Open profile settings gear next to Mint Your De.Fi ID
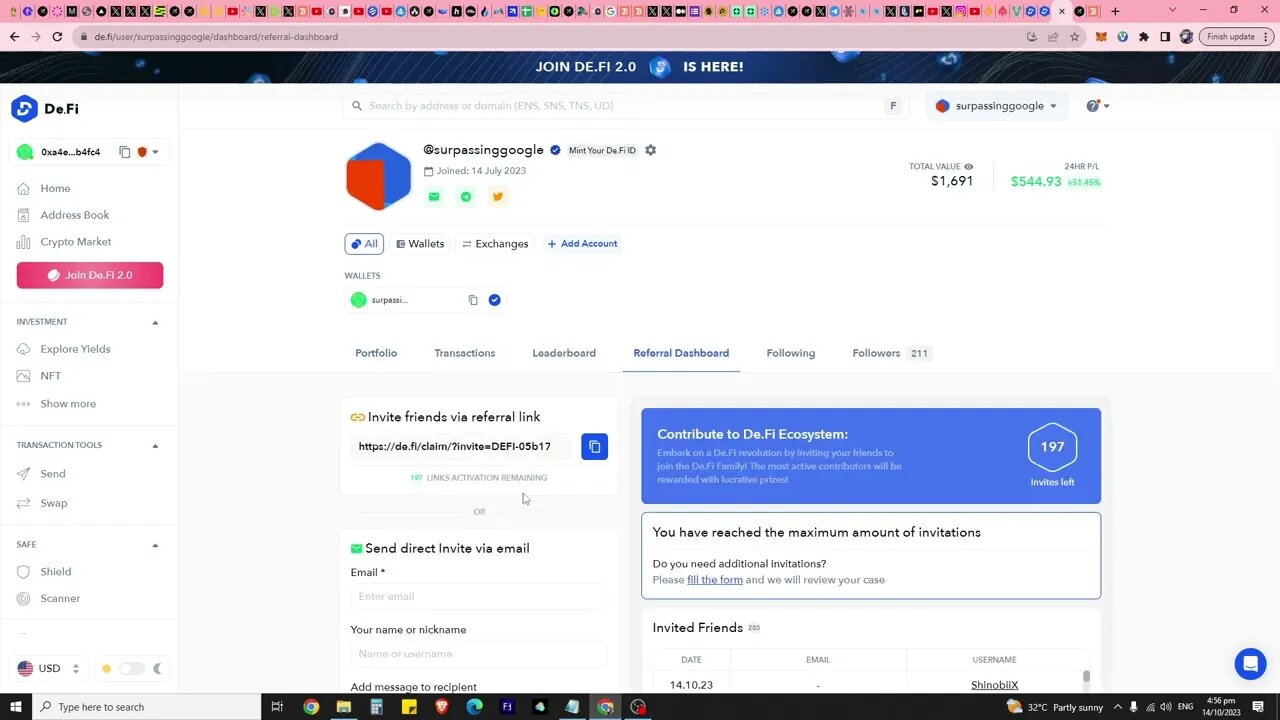The width and height of the screenshot is (1280, 720). point(651,150)
